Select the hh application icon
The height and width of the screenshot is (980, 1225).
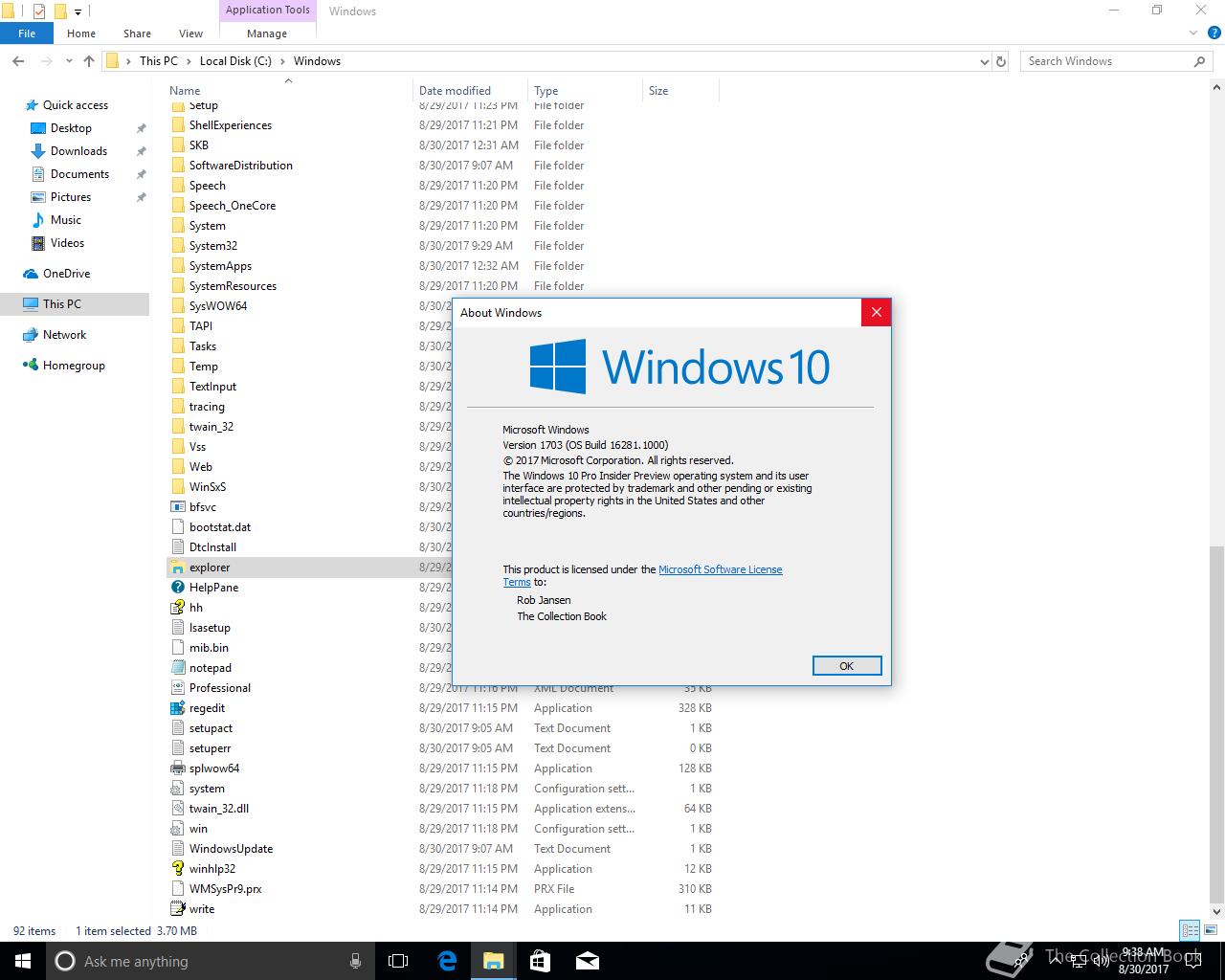[177, 608]
